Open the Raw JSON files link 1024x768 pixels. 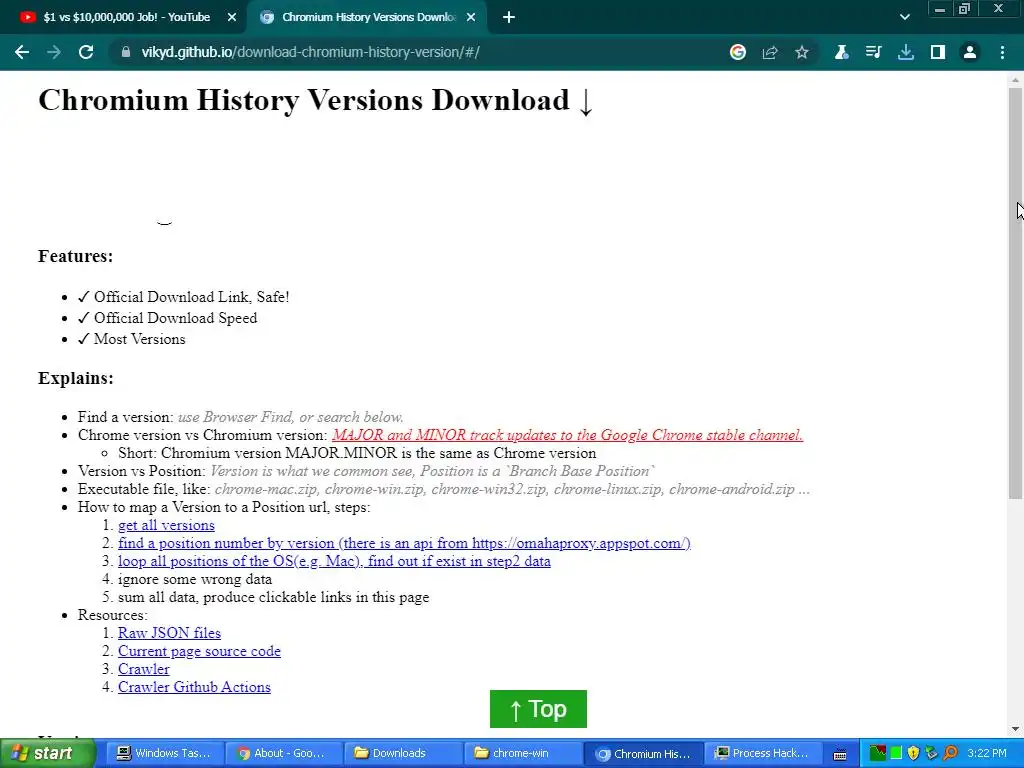point(169,633)
